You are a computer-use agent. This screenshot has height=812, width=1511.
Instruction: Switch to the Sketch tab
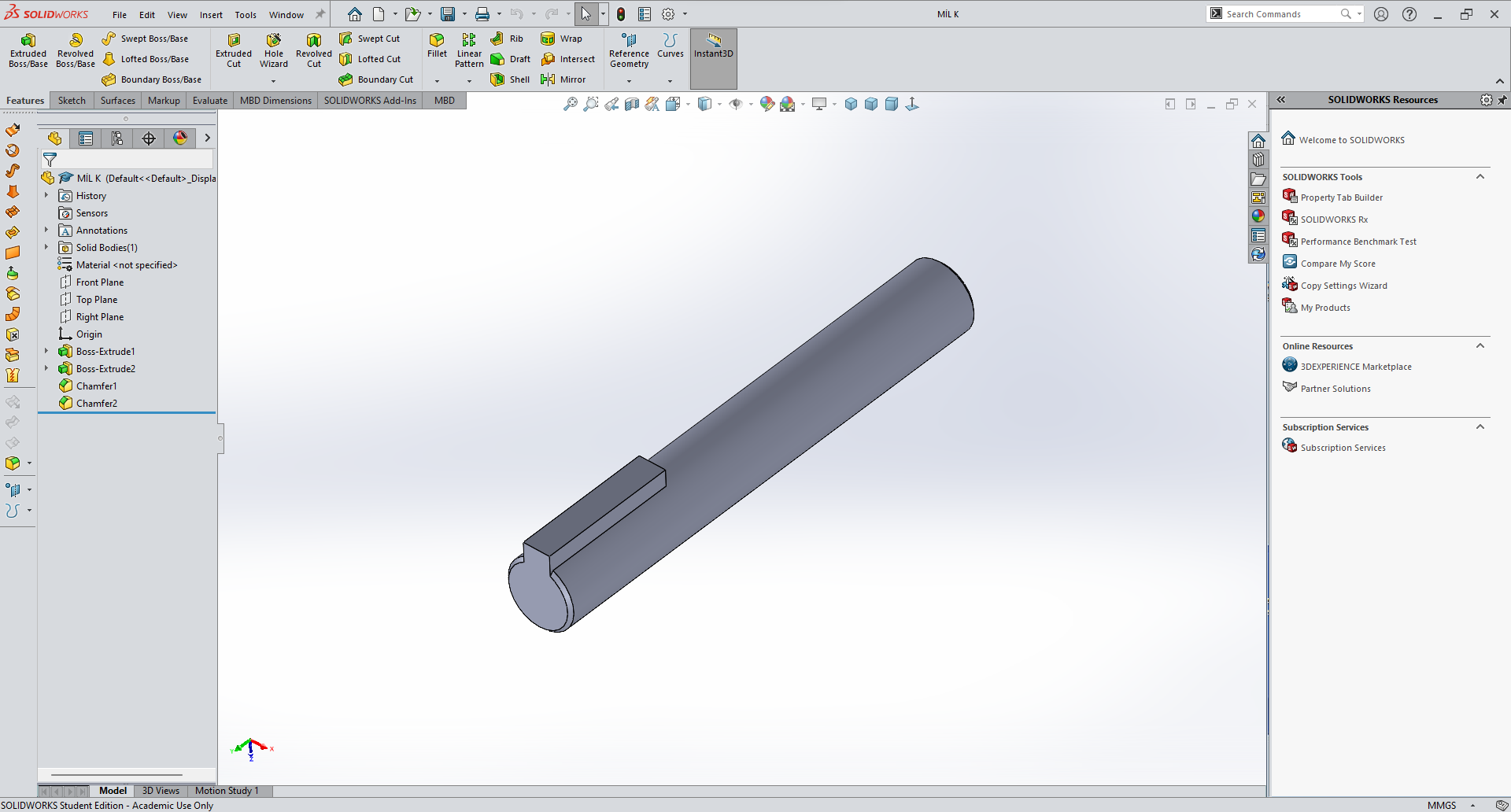coord(72,101)
